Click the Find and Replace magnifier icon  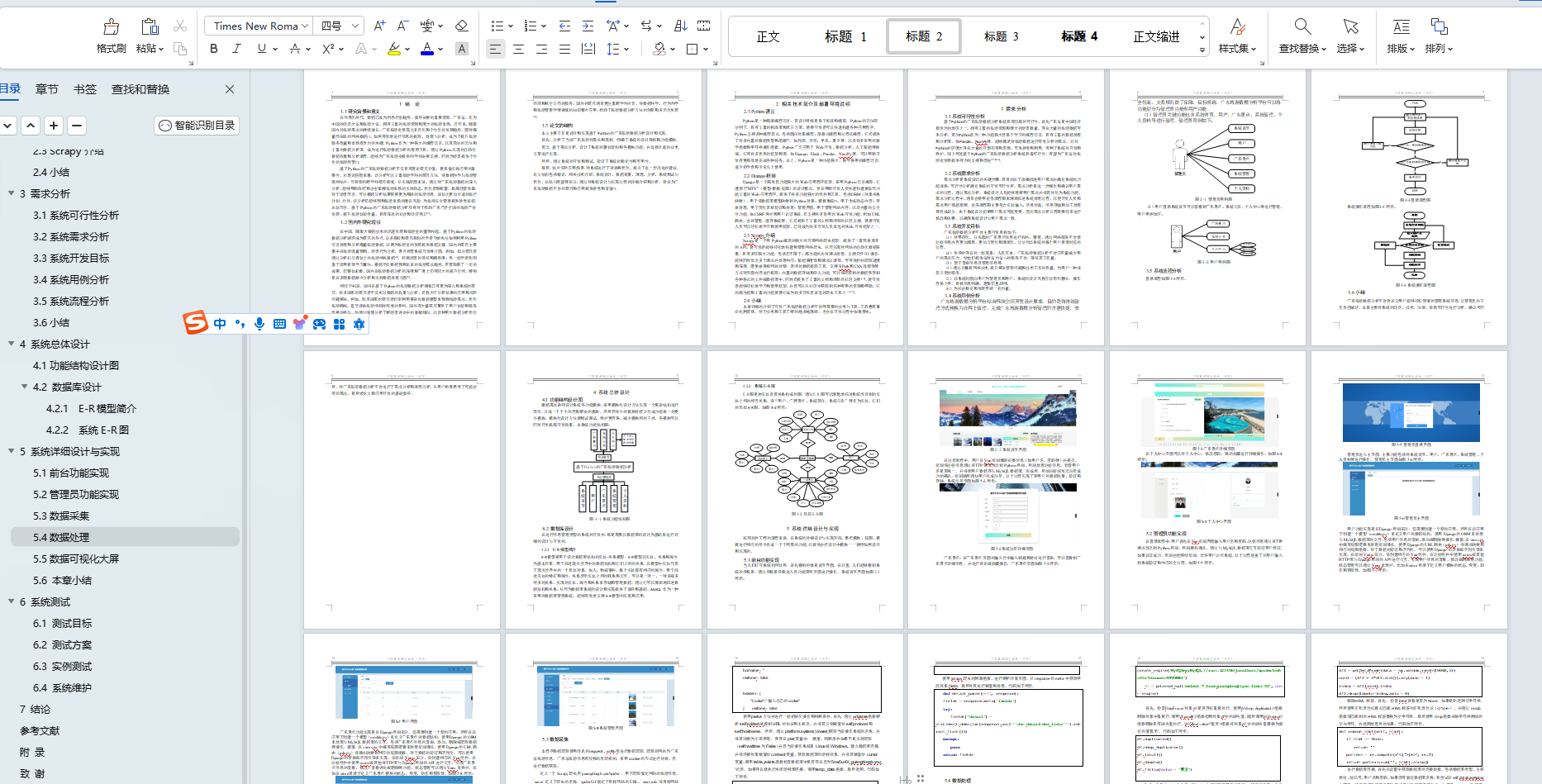pyautogui.click(x=1303, y=26)
